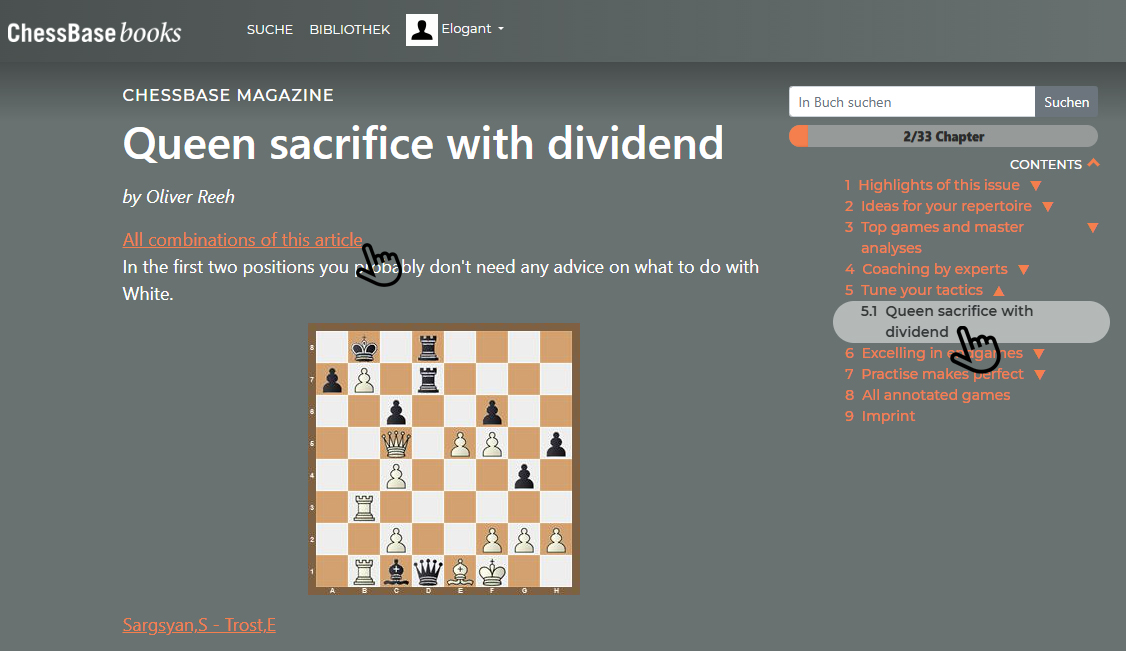Viewport: 1126px width, 651px height.
Task: Open the SUCHE menu item
Action: (x=270, y=30)
